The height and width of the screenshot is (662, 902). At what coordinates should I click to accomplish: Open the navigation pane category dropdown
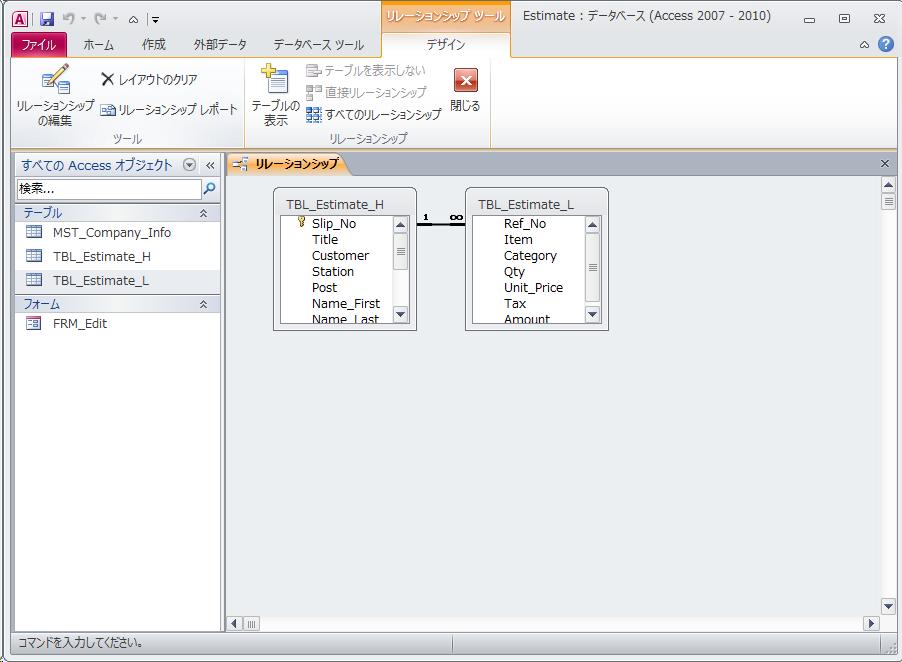tap(189, 165)
